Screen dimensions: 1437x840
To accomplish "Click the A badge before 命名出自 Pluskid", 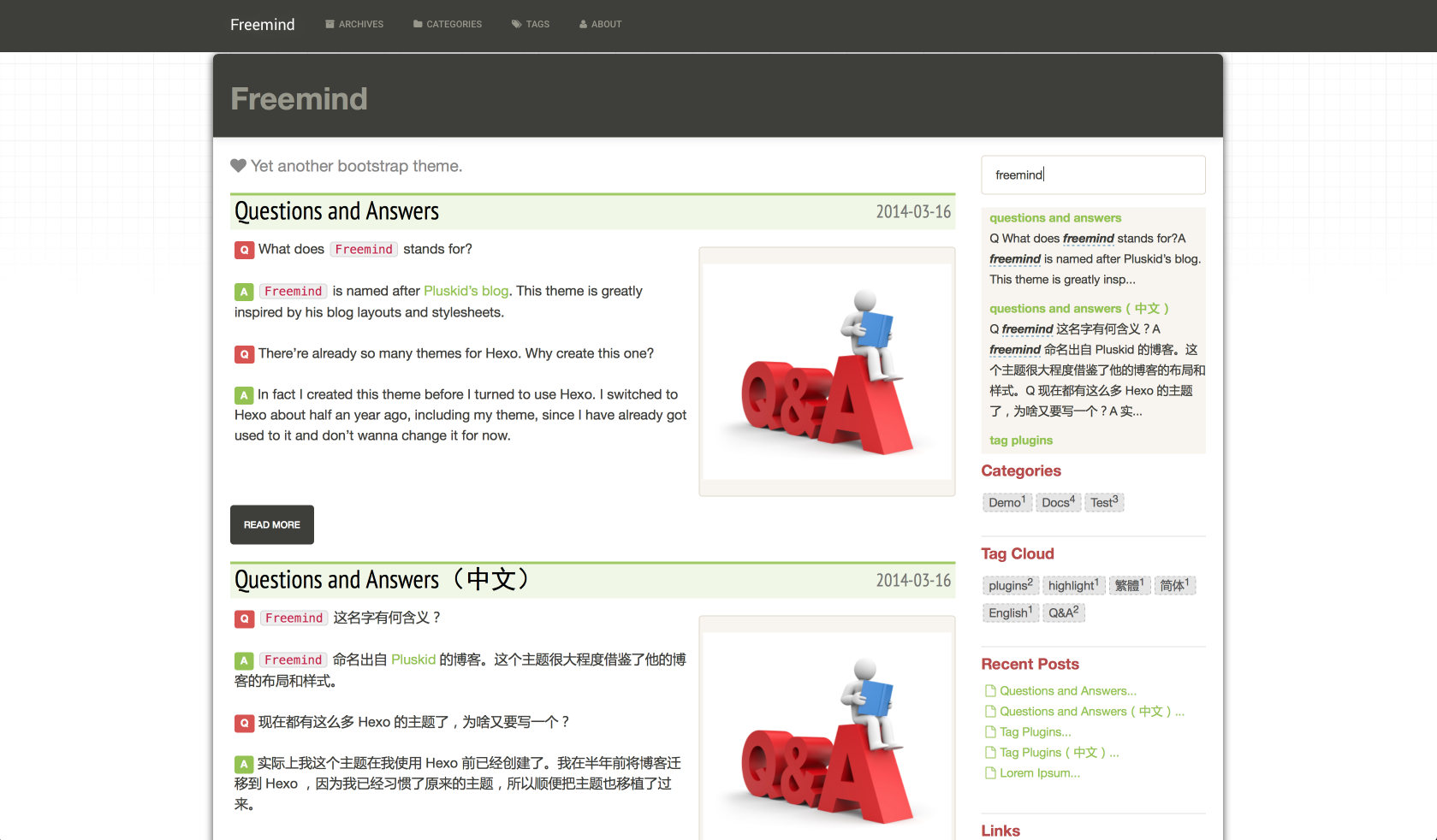I will click(x=244, y=660).
